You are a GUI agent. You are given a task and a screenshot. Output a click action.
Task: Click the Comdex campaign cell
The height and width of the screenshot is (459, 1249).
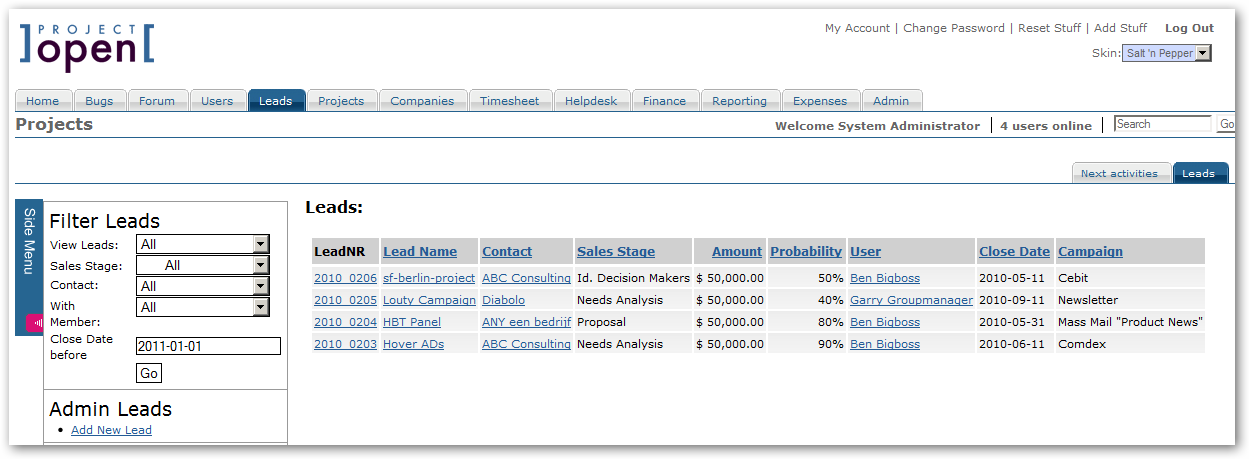[1080, 344]
